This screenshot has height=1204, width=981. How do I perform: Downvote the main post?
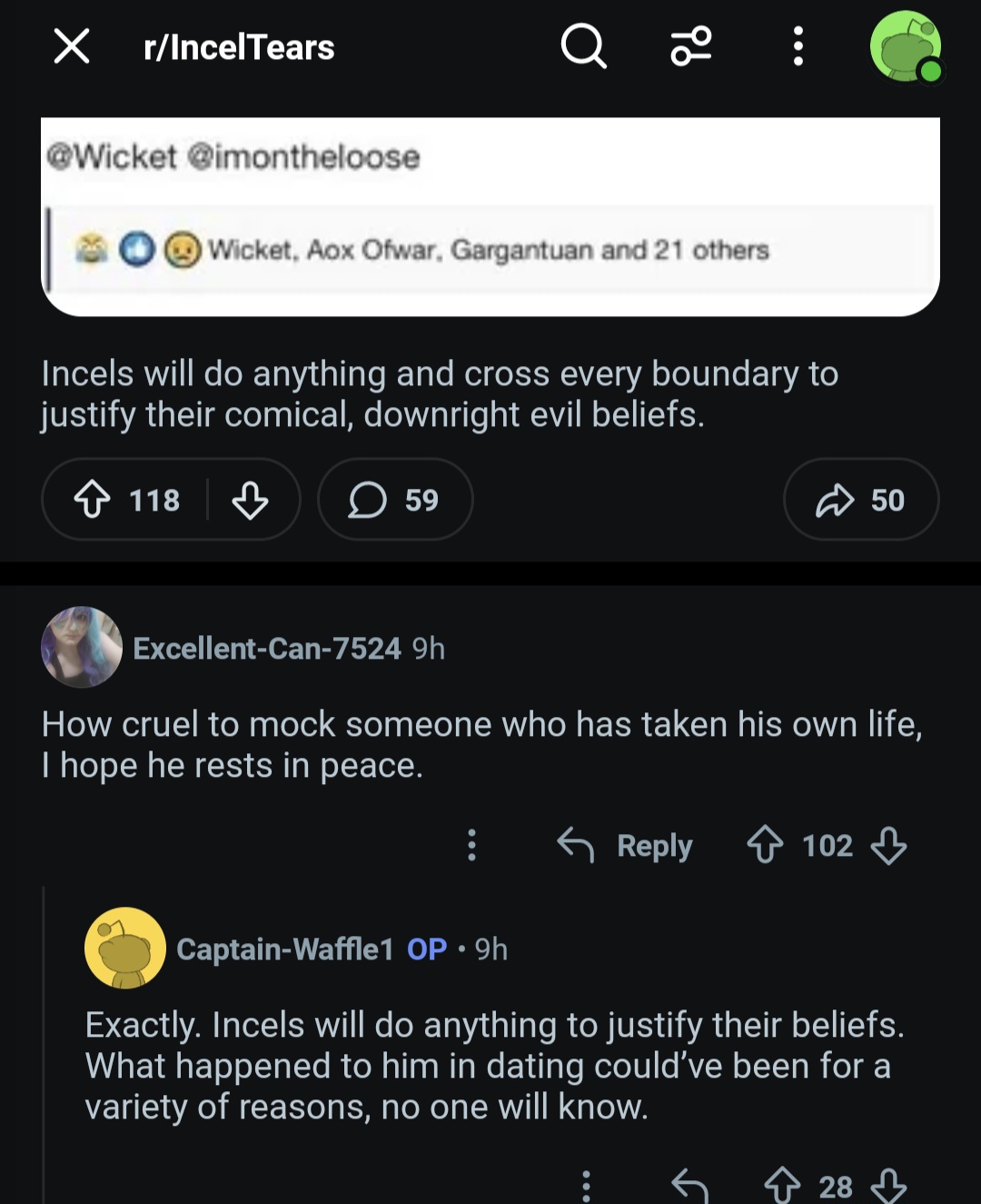coord(250,500)
